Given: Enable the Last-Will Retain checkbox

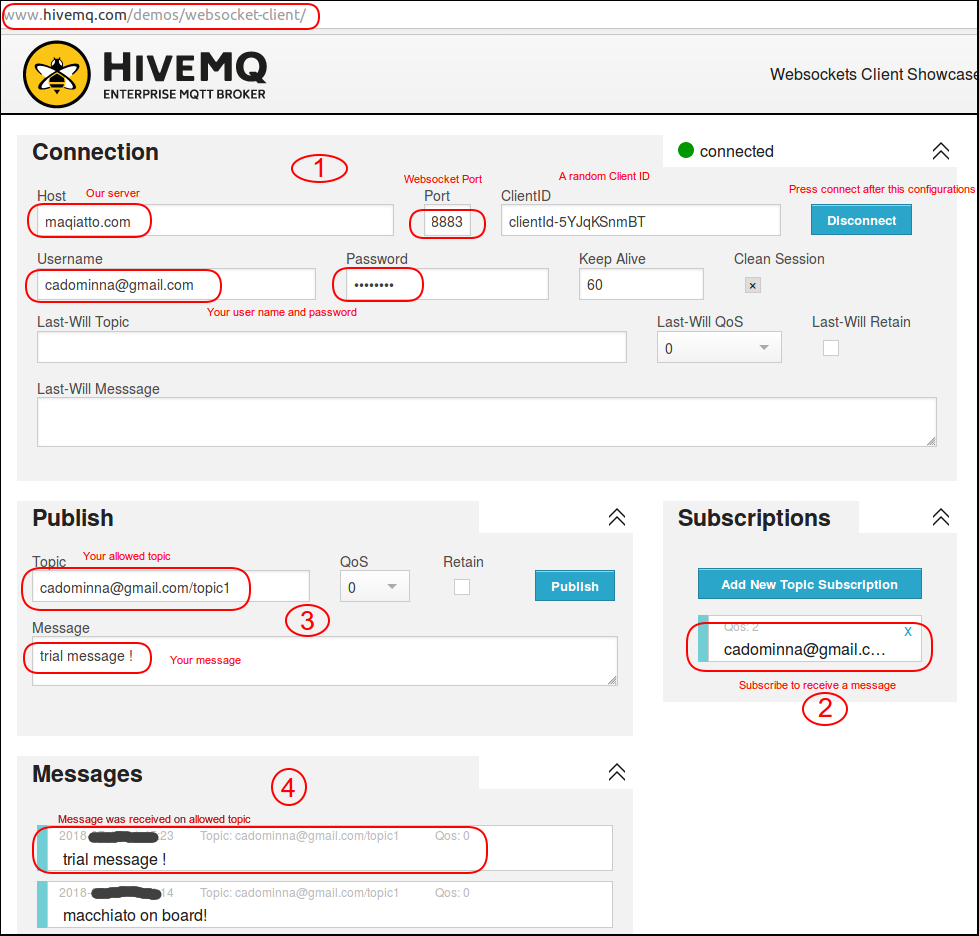Looking at the screenshot, I should click(x=830, y=348).
